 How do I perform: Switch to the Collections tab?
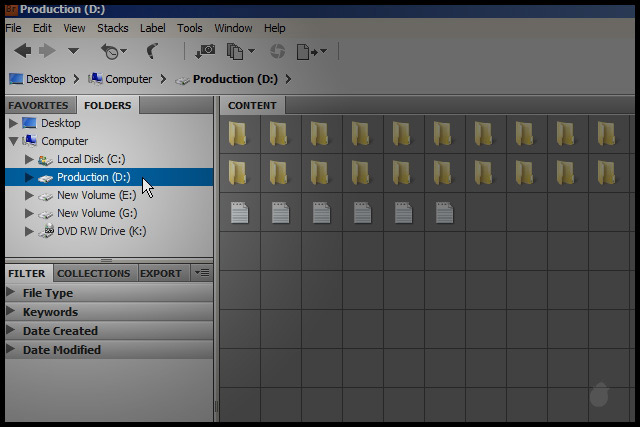[93, 273]
